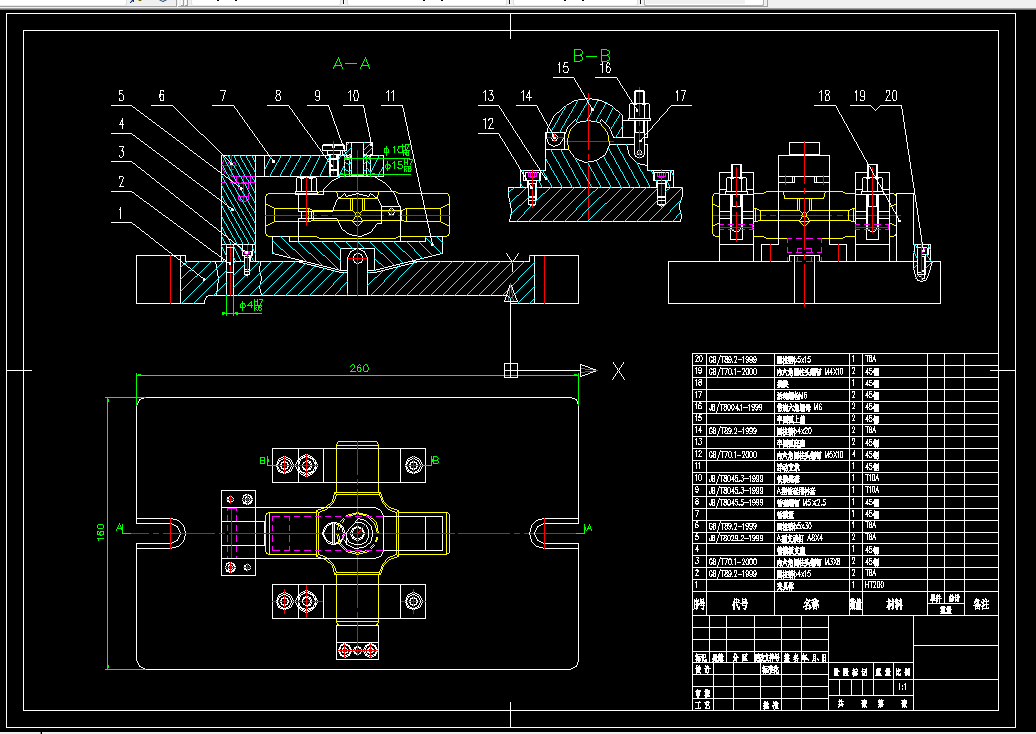Select callout number 20 above right-side view
The image size is (1036, 734).
(x=891, y=96)
